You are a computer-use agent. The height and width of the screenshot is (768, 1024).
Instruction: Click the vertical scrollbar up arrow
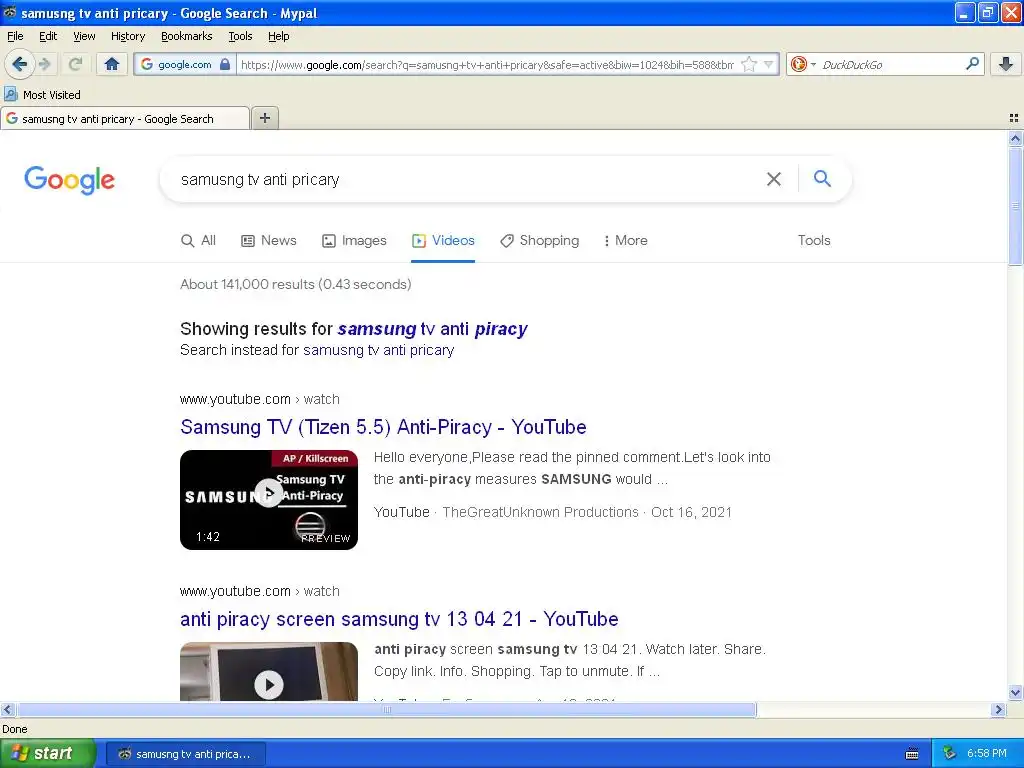pyautogui.click(x=1015, y=138)
